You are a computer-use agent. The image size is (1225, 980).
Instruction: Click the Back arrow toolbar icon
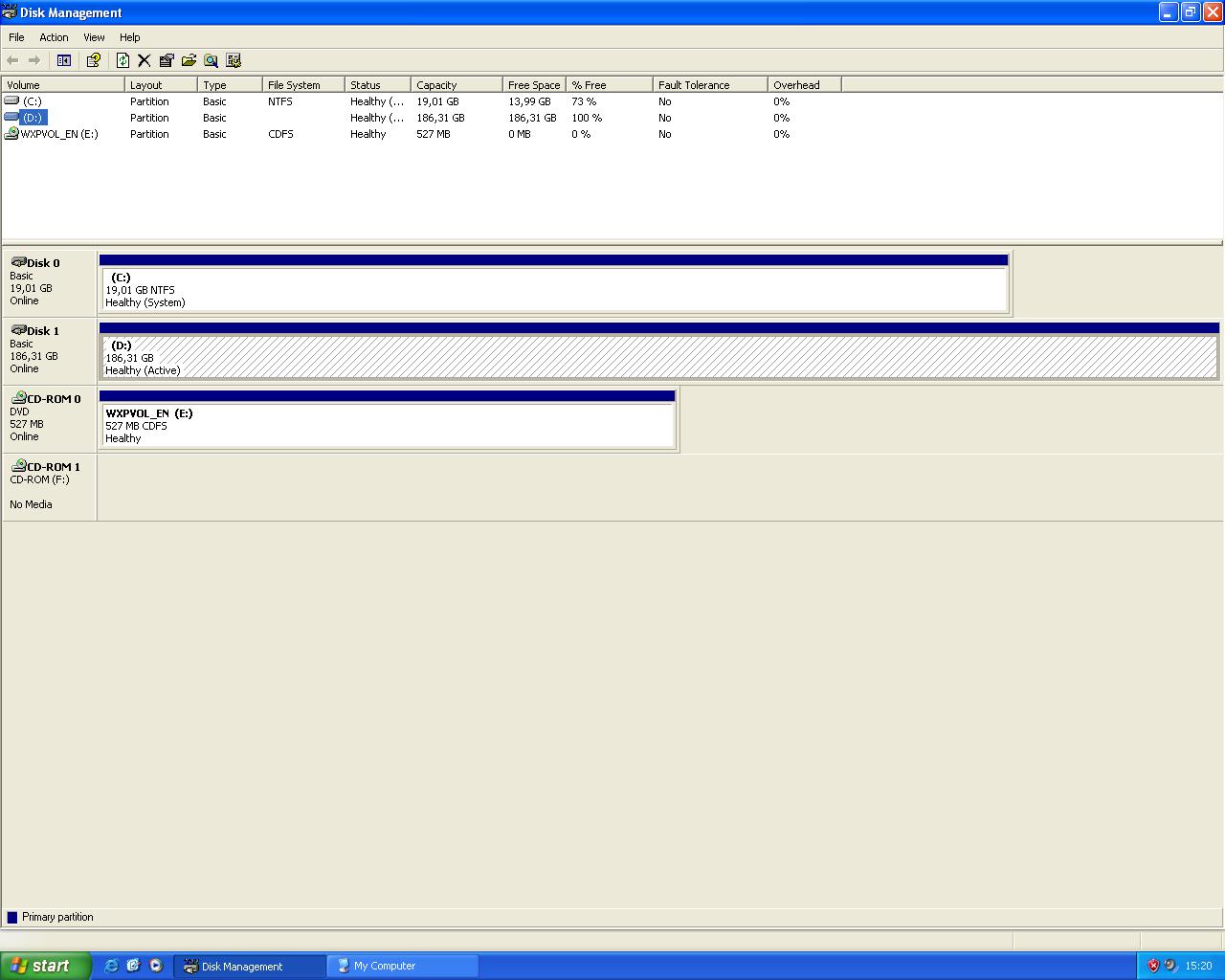coord(12,60)
